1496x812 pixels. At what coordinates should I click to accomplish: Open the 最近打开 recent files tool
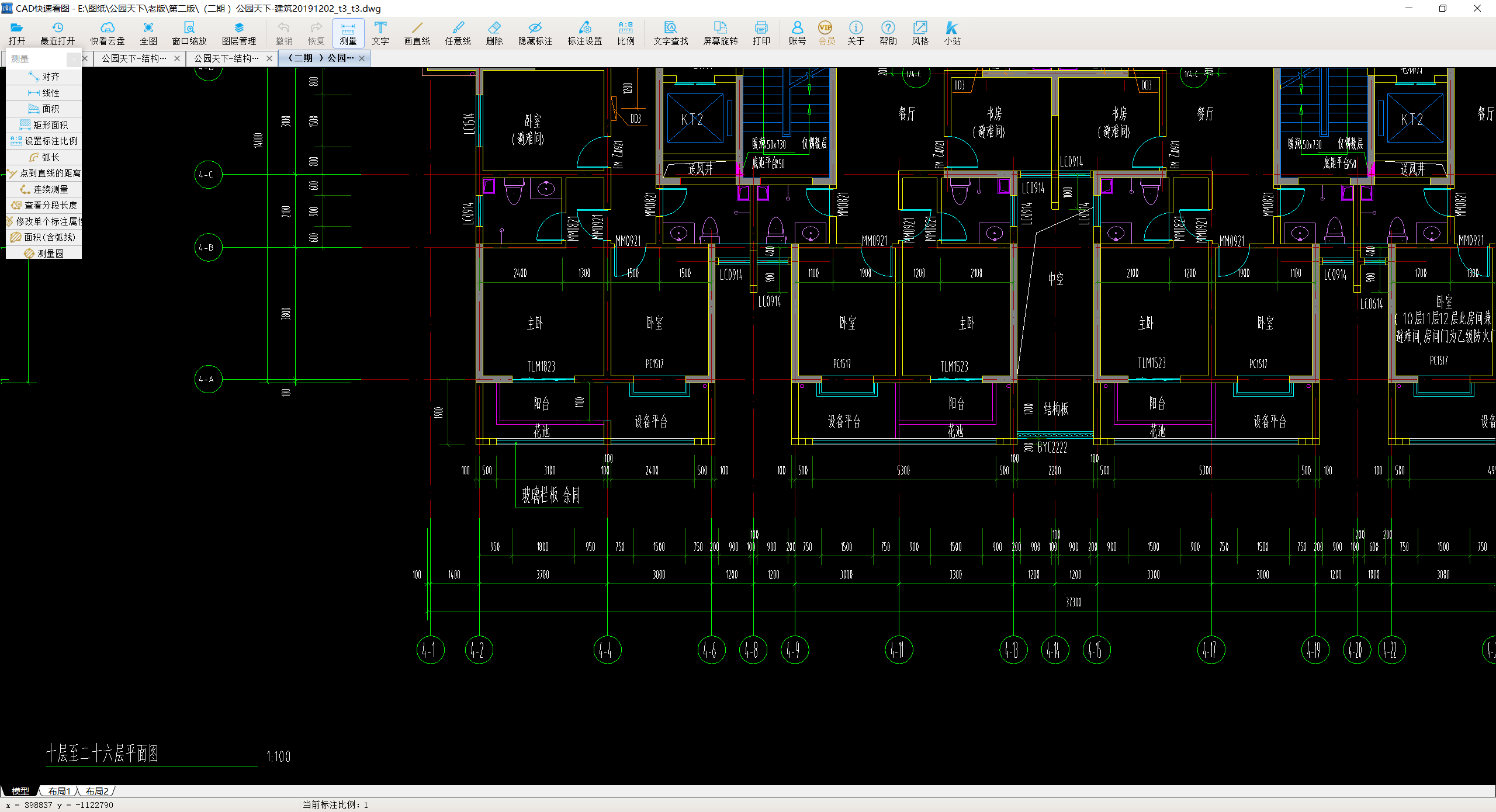point(58,33)
